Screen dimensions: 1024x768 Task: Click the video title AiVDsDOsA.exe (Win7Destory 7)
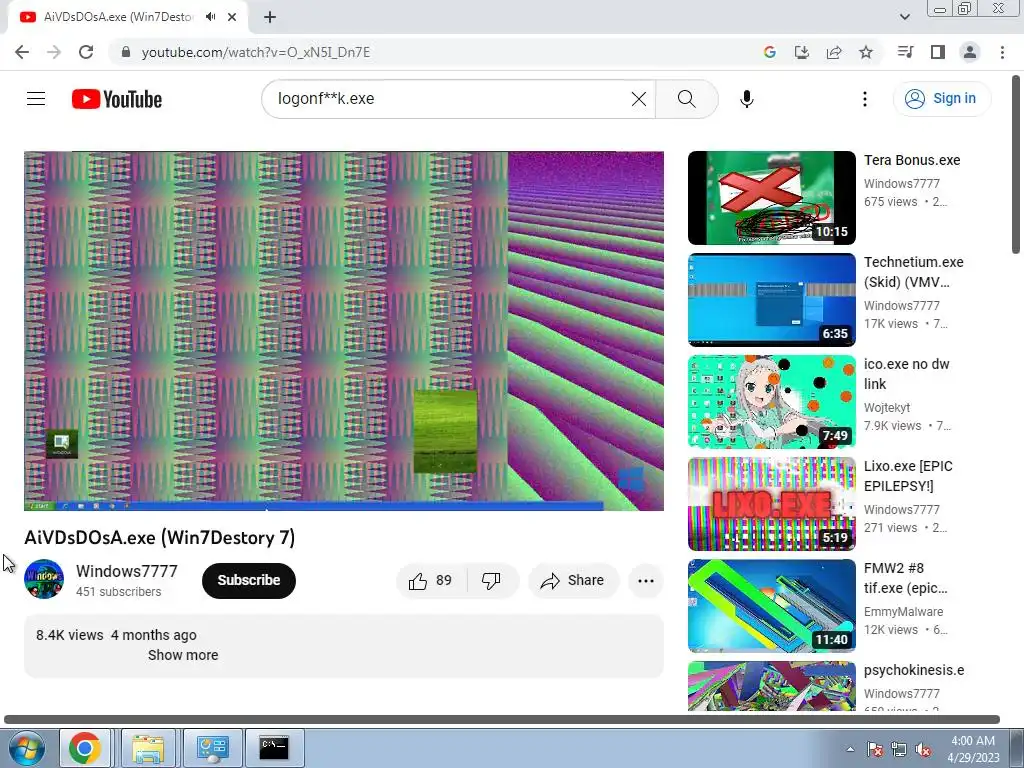point(160,537)
